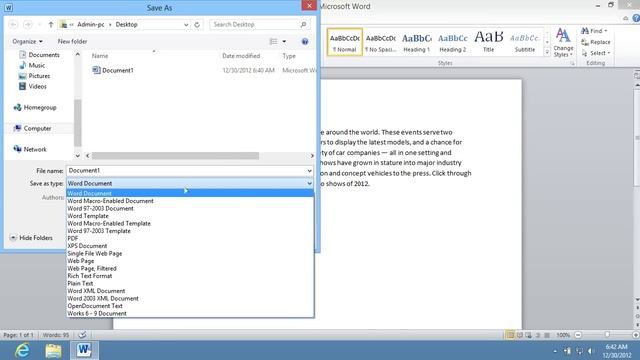Screen dimensions: 640x360
Task: Choose XPS Document format
Action: click(x=190, y=246)
